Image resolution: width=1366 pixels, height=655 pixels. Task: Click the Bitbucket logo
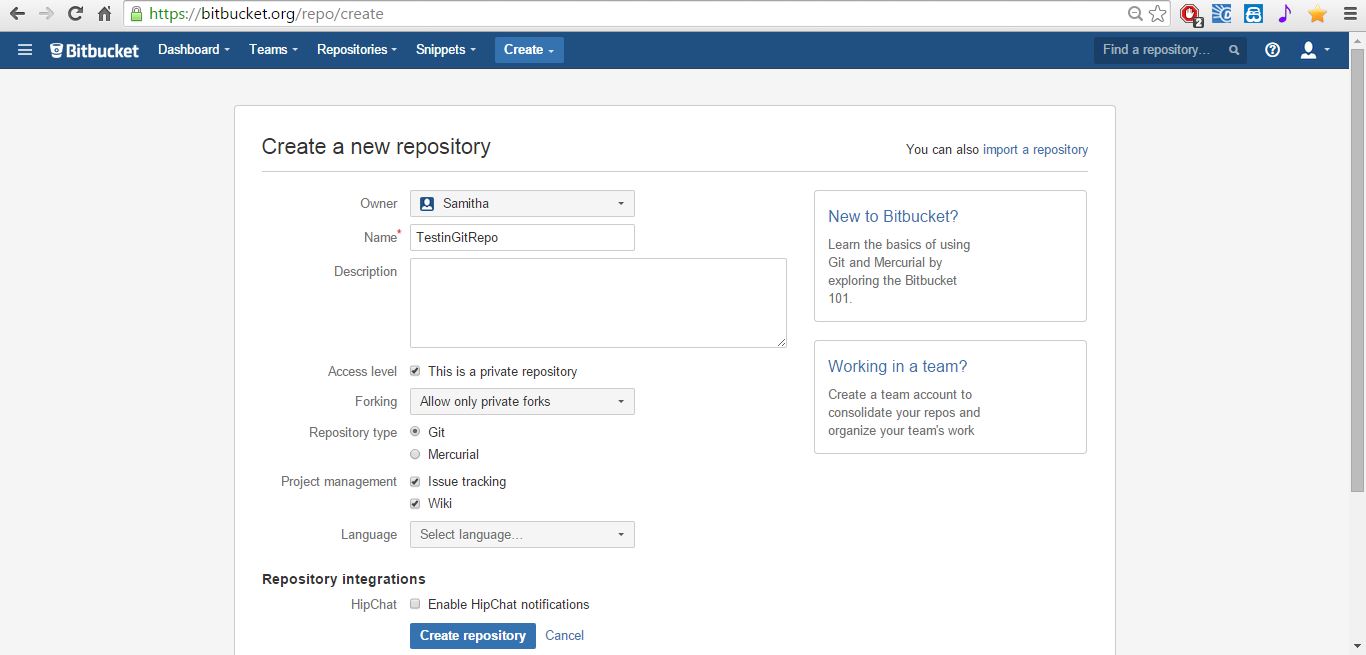(95, 50)
